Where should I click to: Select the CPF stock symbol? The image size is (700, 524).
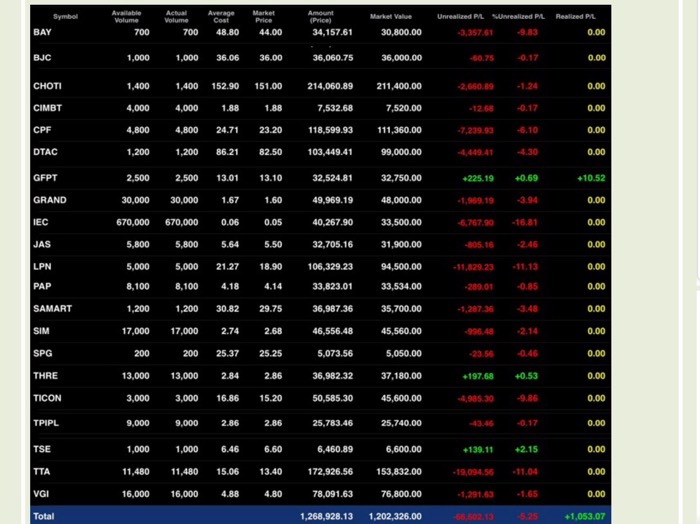click(42, 130)
